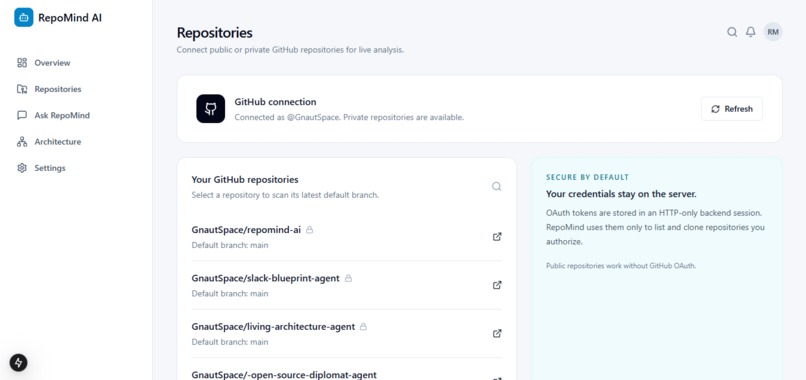Click the Repositories page heading
806x380 pixels.
click(214, 32)
